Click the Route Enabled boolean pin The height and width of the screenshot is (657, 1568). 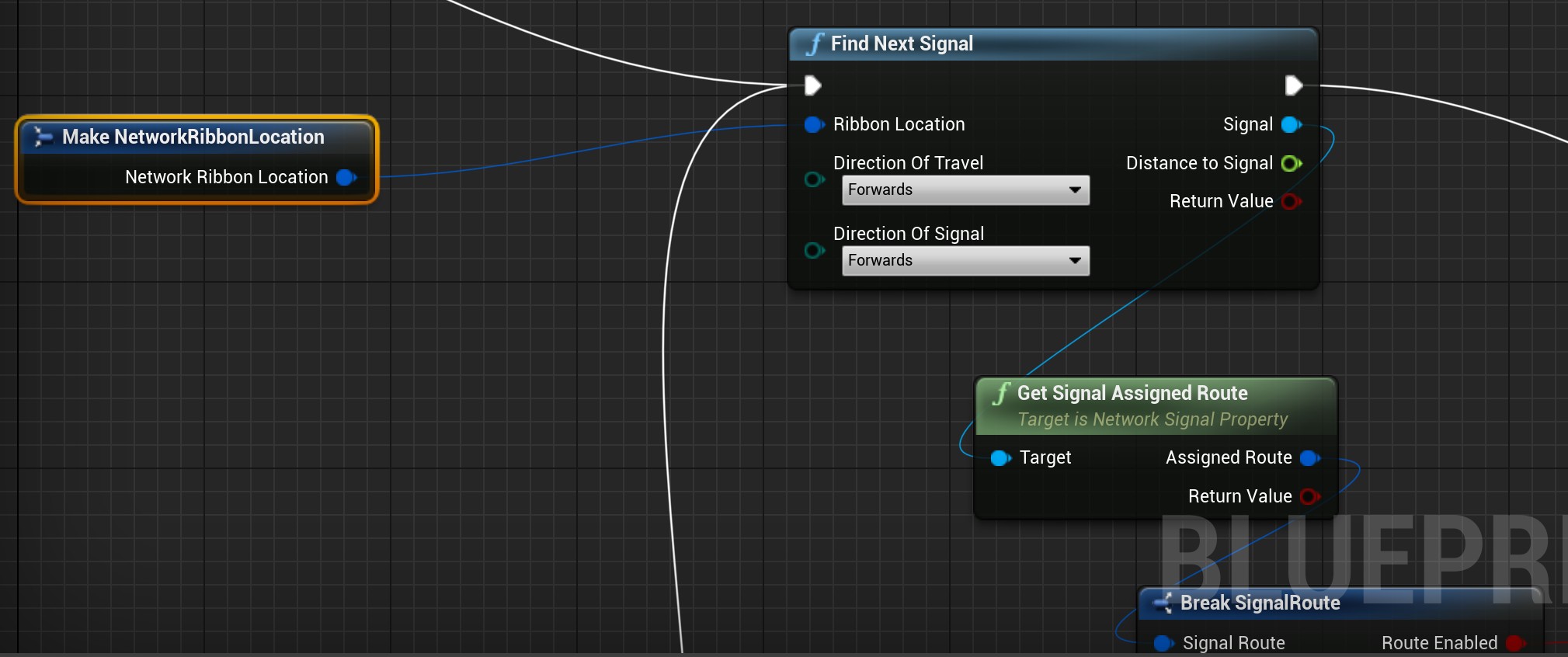coord(1514,643)
